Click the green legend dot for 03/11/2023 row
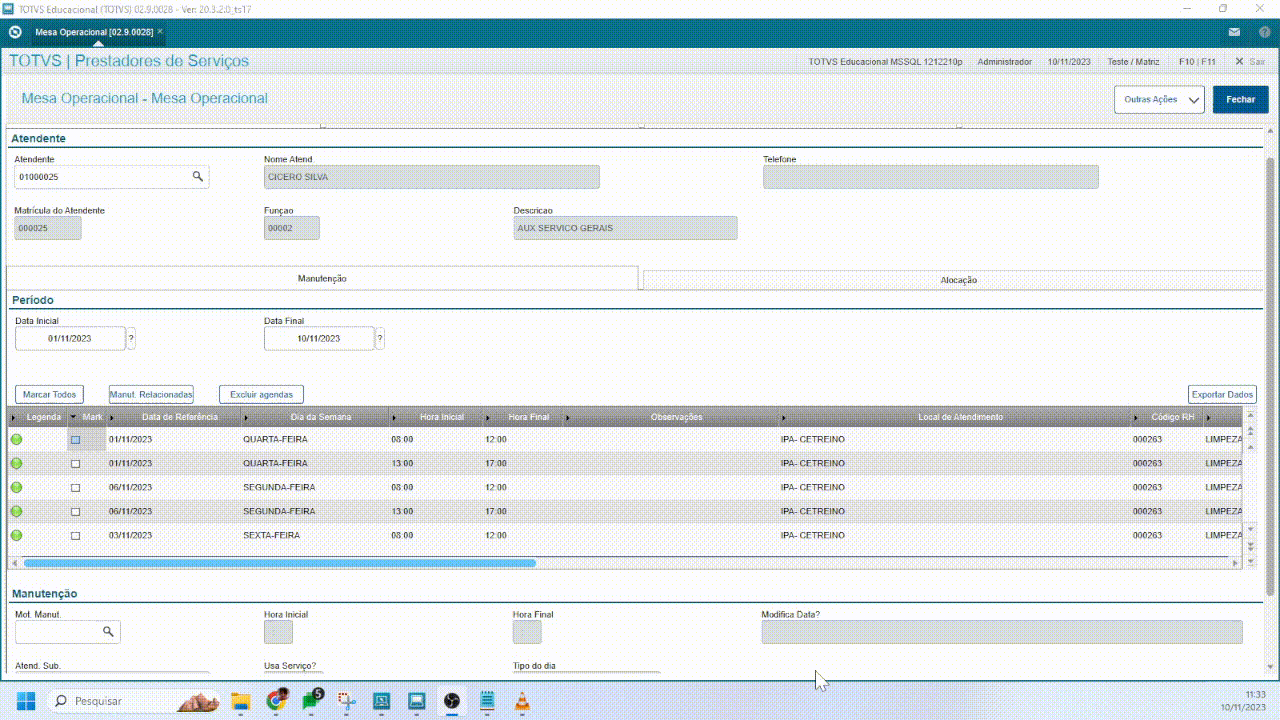1280x720 pixels. pos(16,535)
